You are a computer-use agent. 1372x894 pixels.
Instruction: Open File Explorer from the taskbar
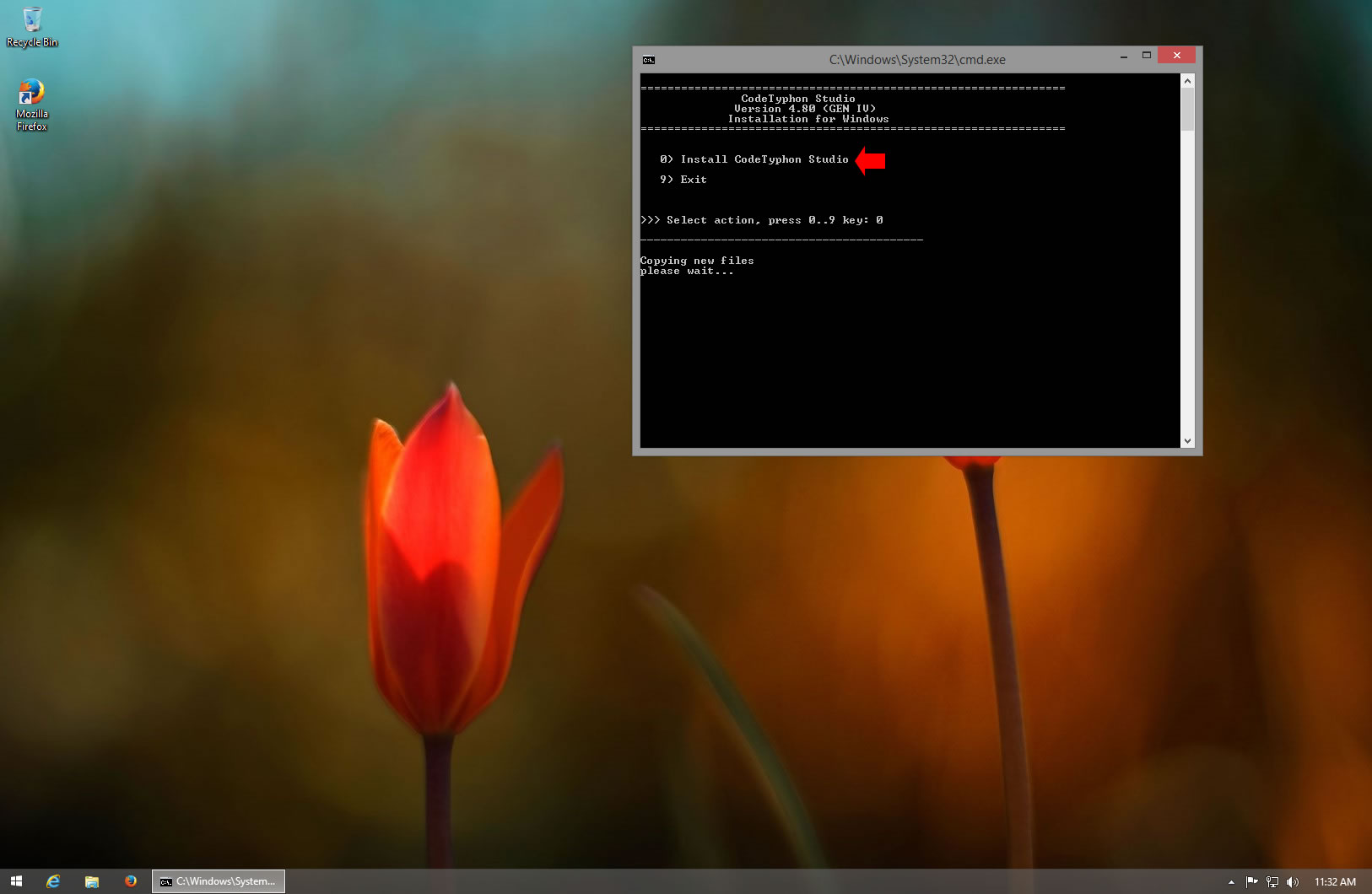coord(92,881)
